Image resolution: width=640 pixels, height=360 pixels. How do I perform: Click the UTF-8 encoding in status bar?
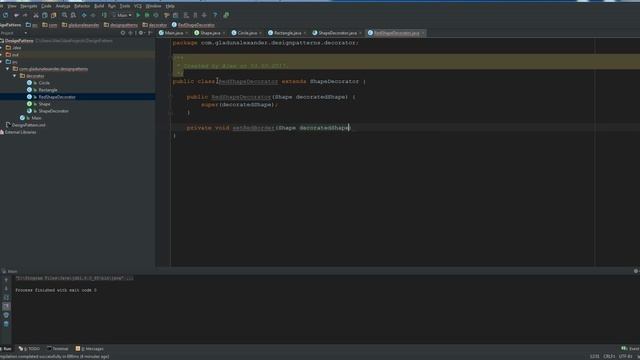[x=625, y=356]
